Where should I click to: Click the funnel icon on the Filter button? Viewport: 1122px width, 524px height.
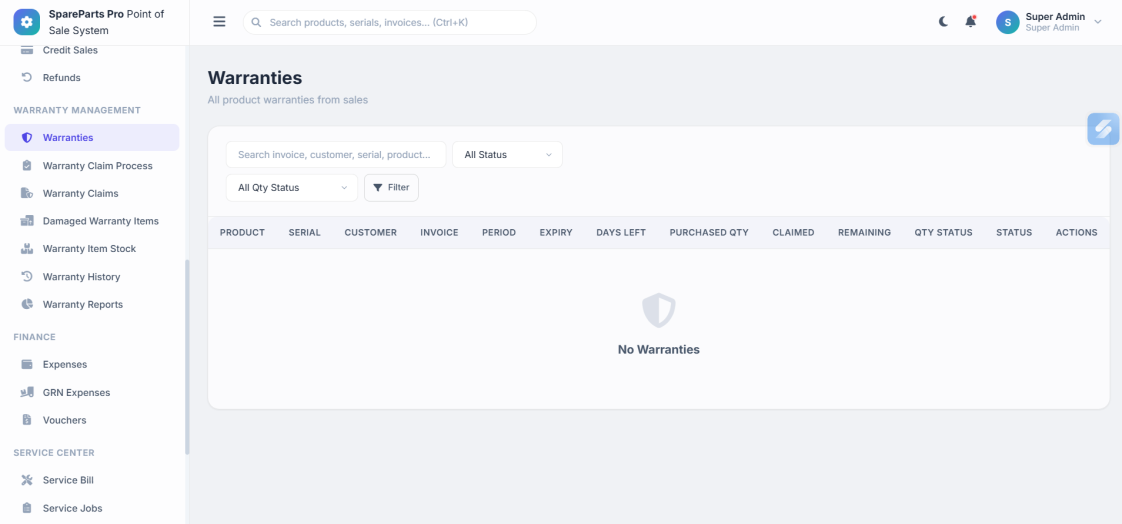coord(378,188)
